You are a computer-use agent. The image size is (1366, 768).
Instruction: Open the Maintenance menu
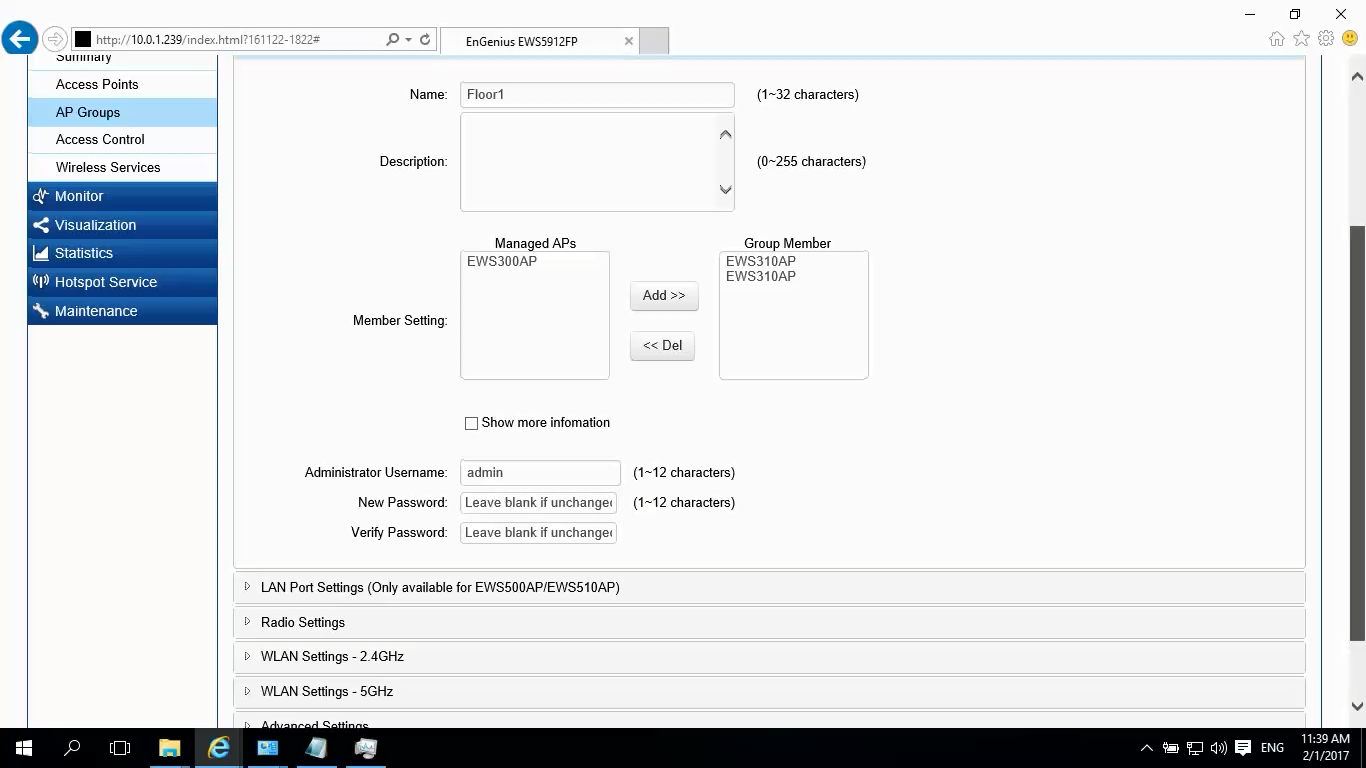[123, 311]
